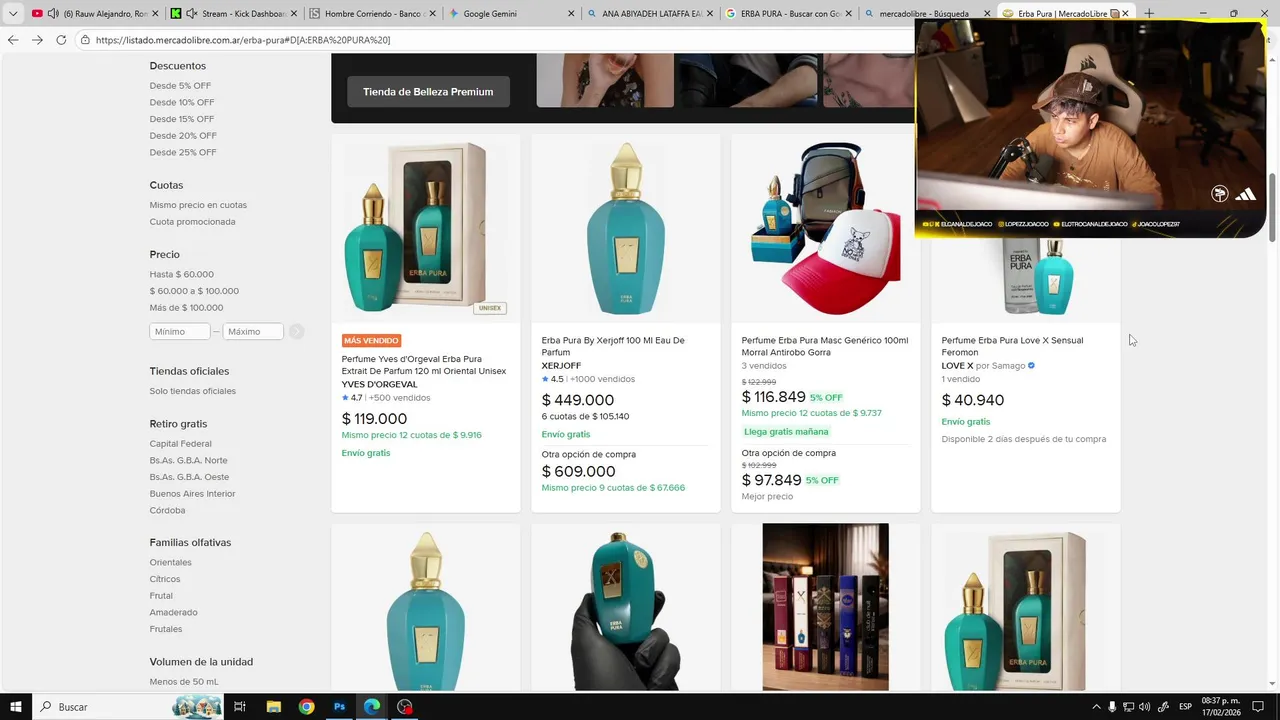Open Erba Pura Masc Genérico Morral Gorra image
The height and width of the screenshot is (720, 1280).
click(x=826, y=229)
